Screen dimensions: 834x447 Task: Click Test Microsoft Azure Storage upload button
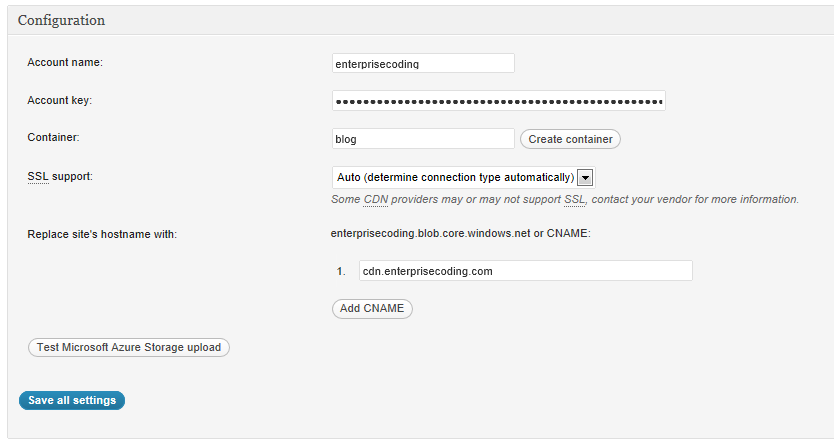129,347
